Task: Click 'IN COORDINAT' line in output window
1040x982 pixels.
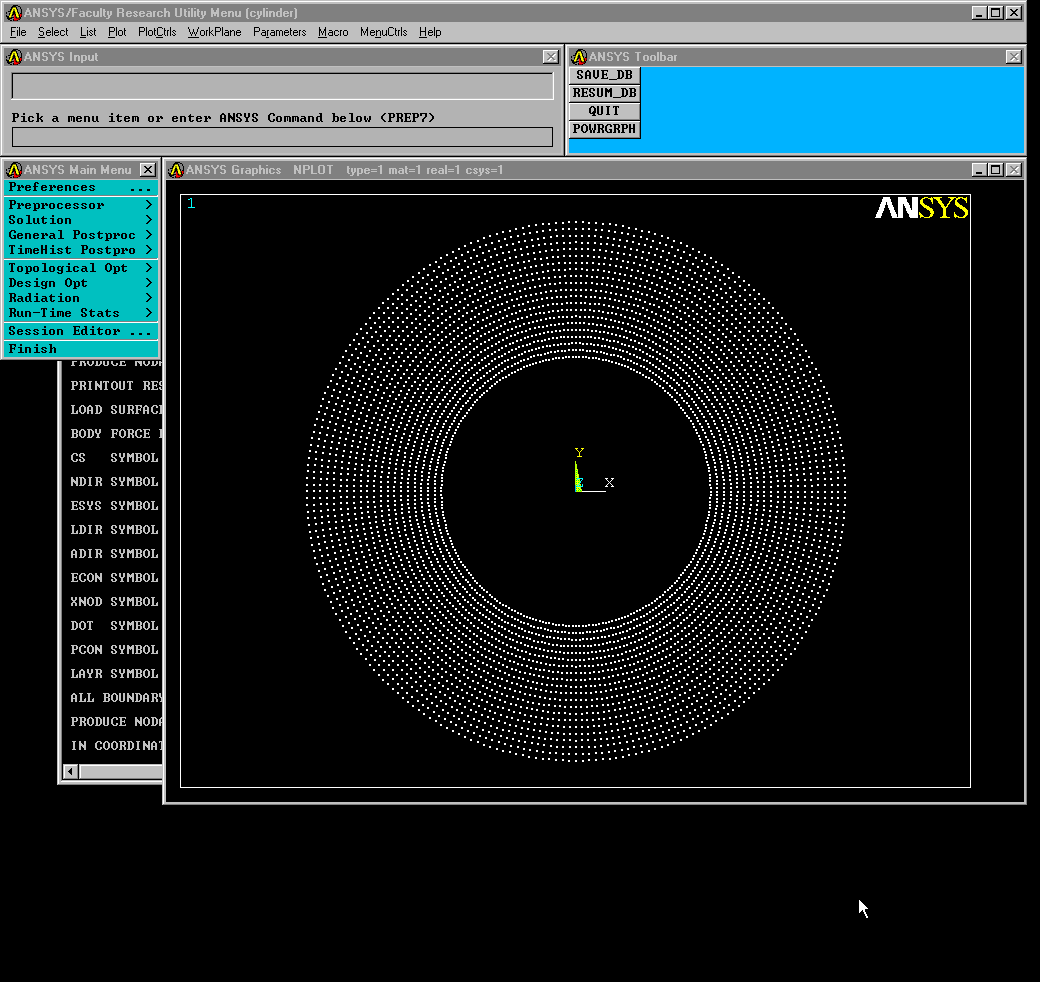Action: (116, 746)
